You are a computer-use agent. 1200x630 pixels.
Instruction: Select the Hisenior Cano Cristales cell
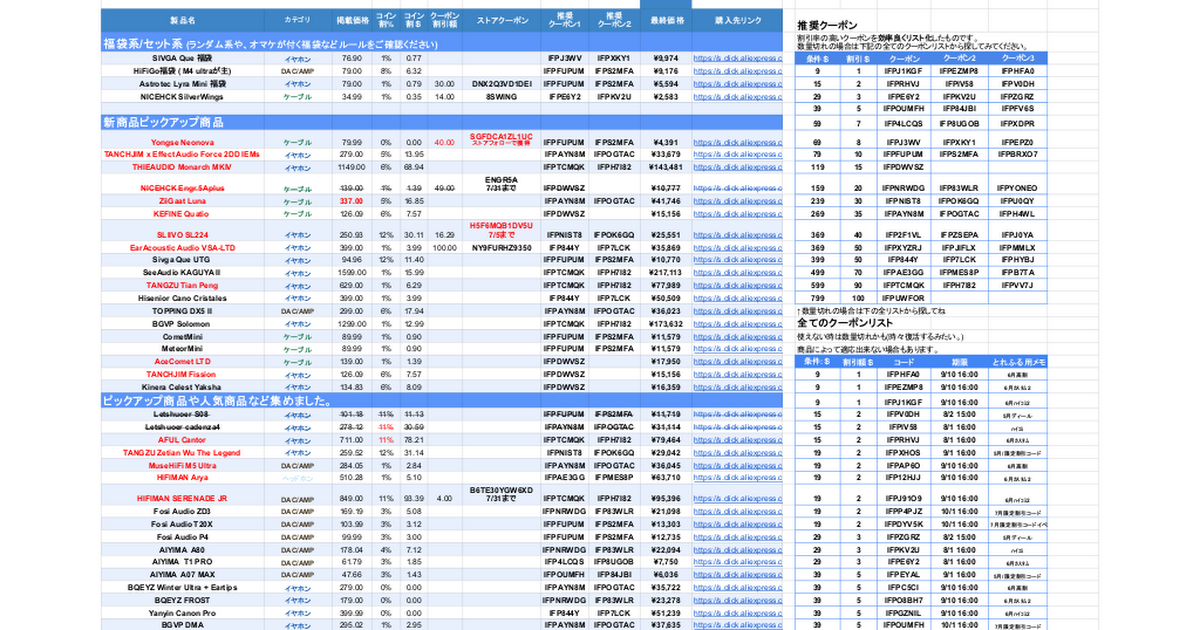(183, 298)
